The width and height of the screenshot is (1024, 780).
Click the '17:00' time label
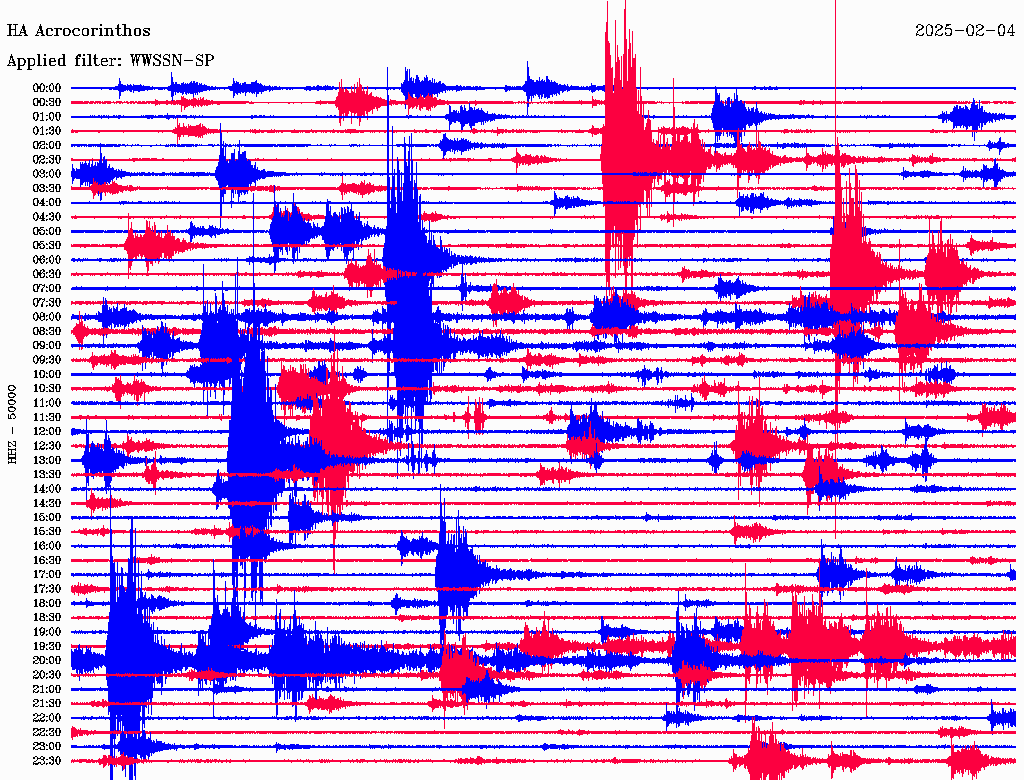(46, 575)
